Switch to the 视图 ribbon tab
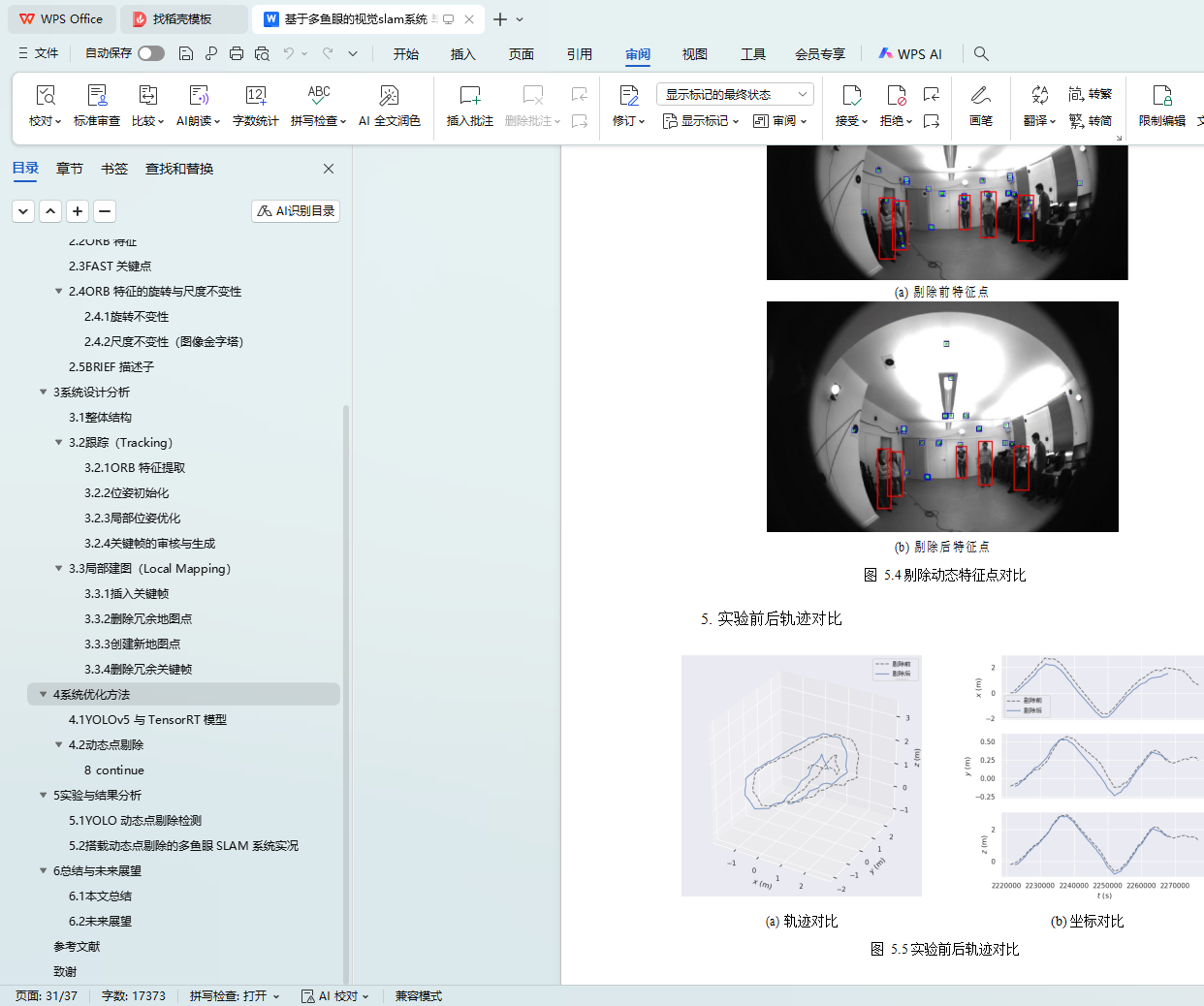 (x=694, y=54)
